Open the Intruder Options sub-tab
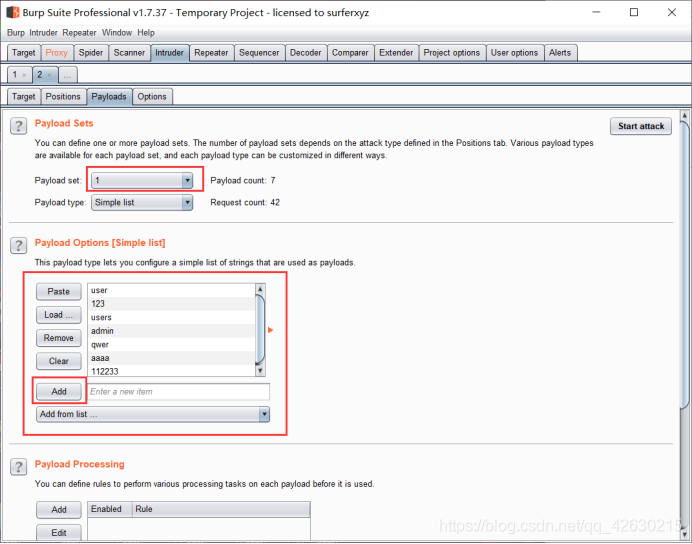Screen dimensions: 692x544 pos(152,97)
